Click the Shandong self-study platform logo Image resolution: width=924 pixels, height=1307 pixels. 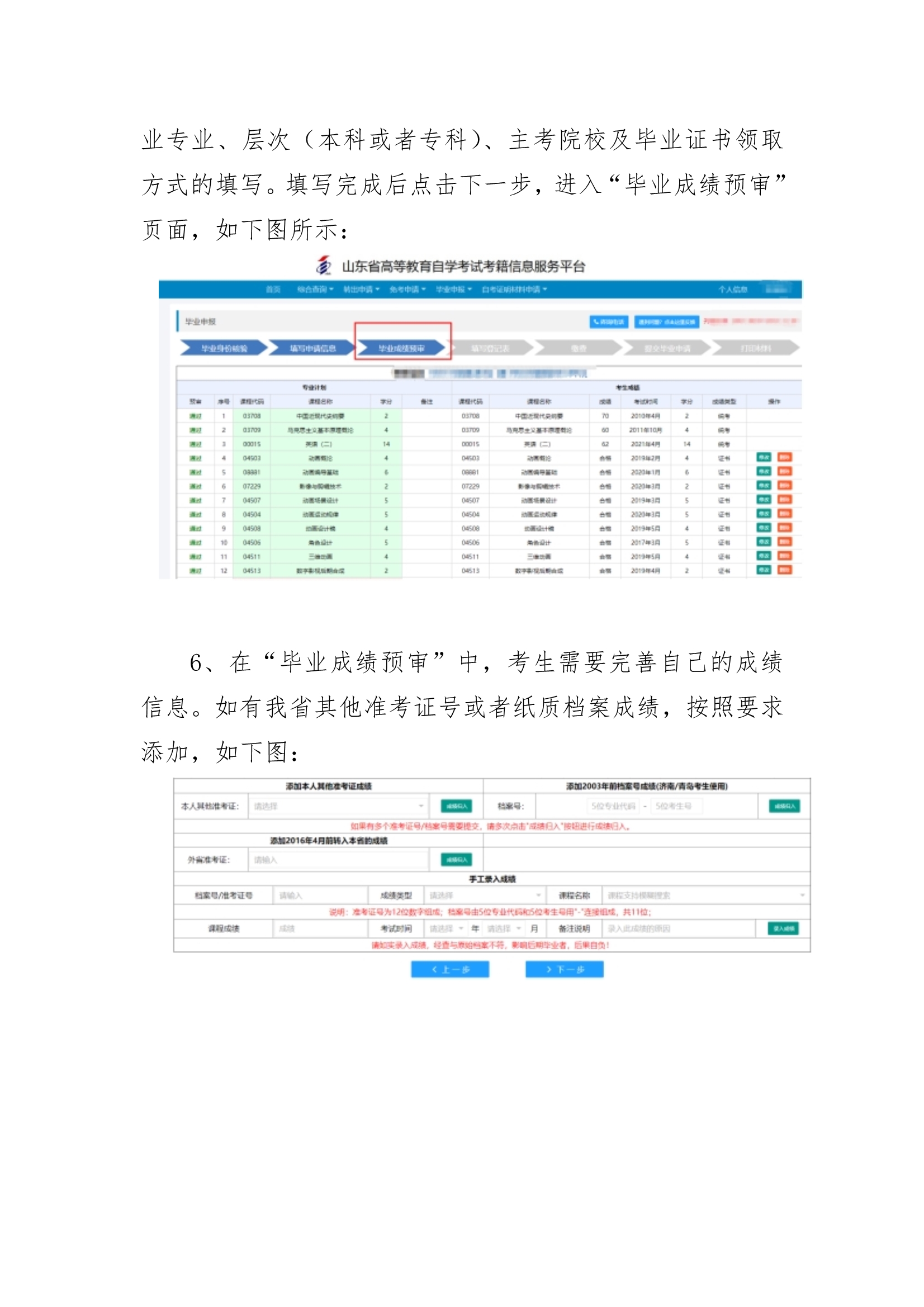click(x=323, y=266)
